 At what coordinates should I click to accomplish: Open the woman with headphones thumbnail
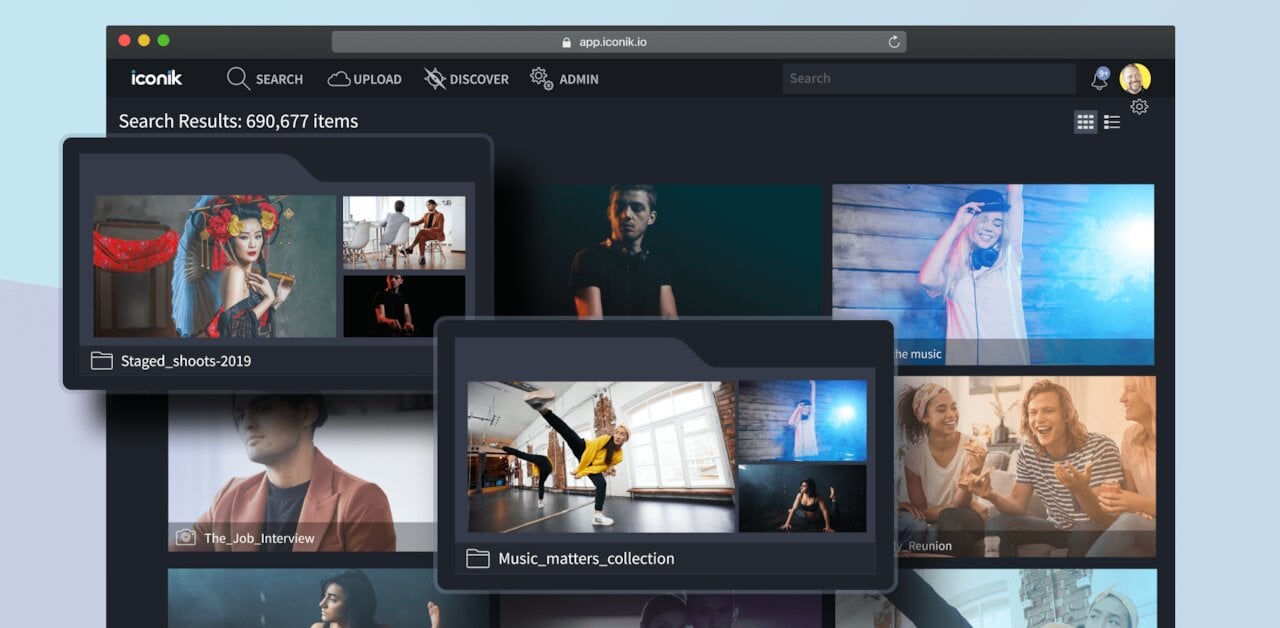(x=992, y=265)
